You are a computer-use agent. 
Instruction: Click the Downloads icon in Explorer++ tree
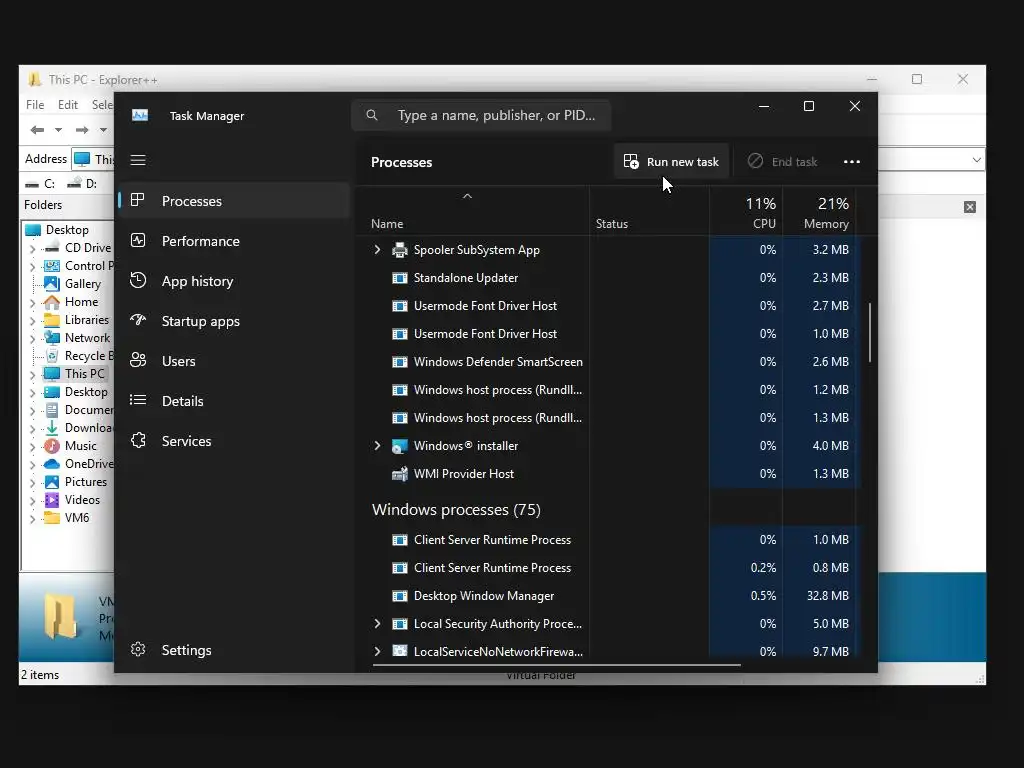[52, 428]
